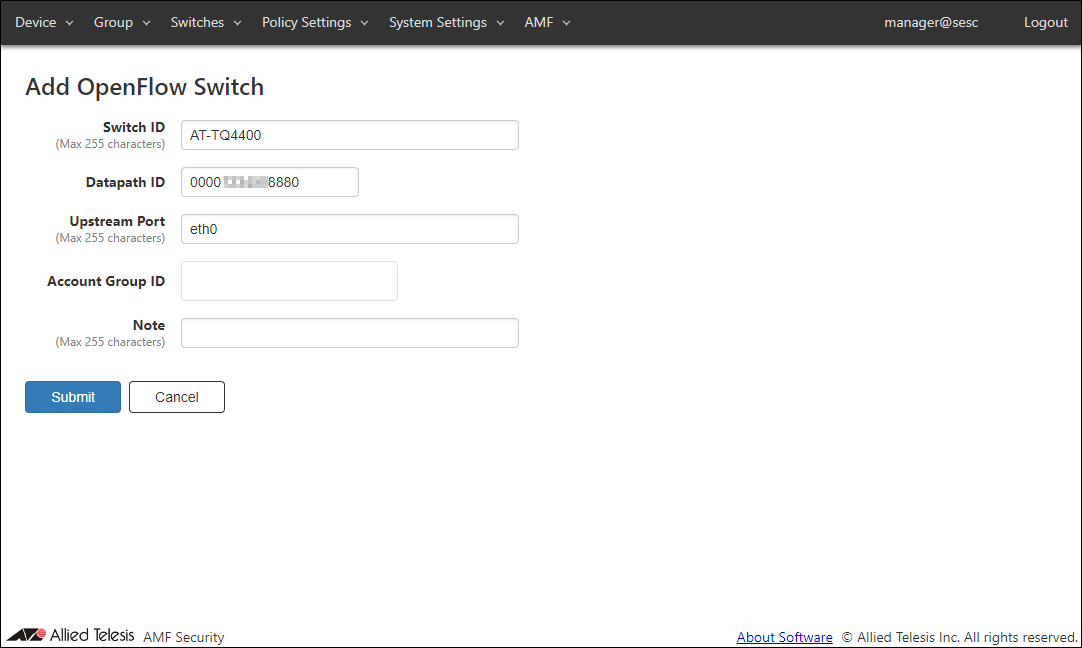This screenshot has height=648, width=1082.
Task: Click the empty Account Group ID field
Action: click(x=289, y=281)
